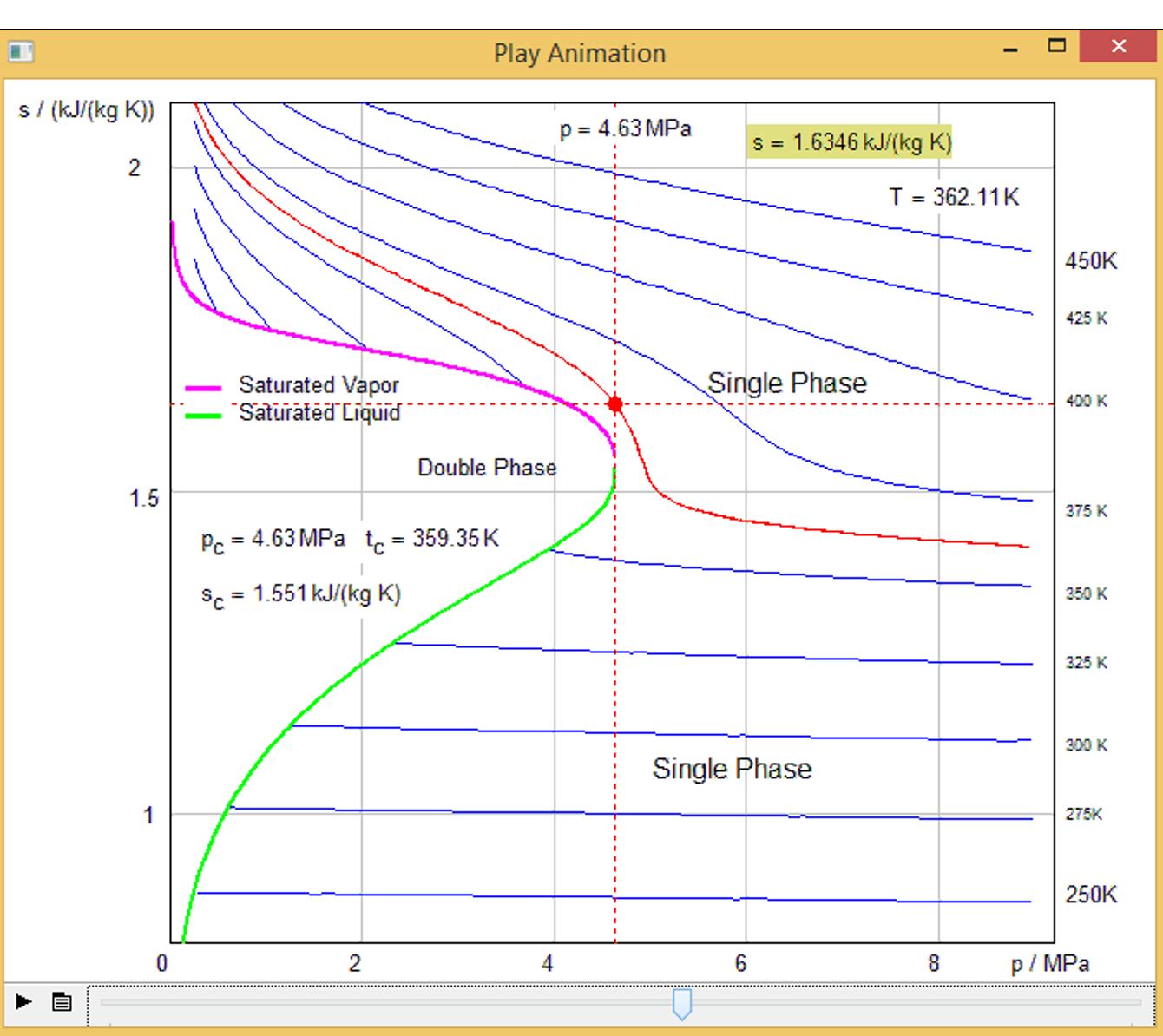Click the red critical point marker

(x=615, y=403)
